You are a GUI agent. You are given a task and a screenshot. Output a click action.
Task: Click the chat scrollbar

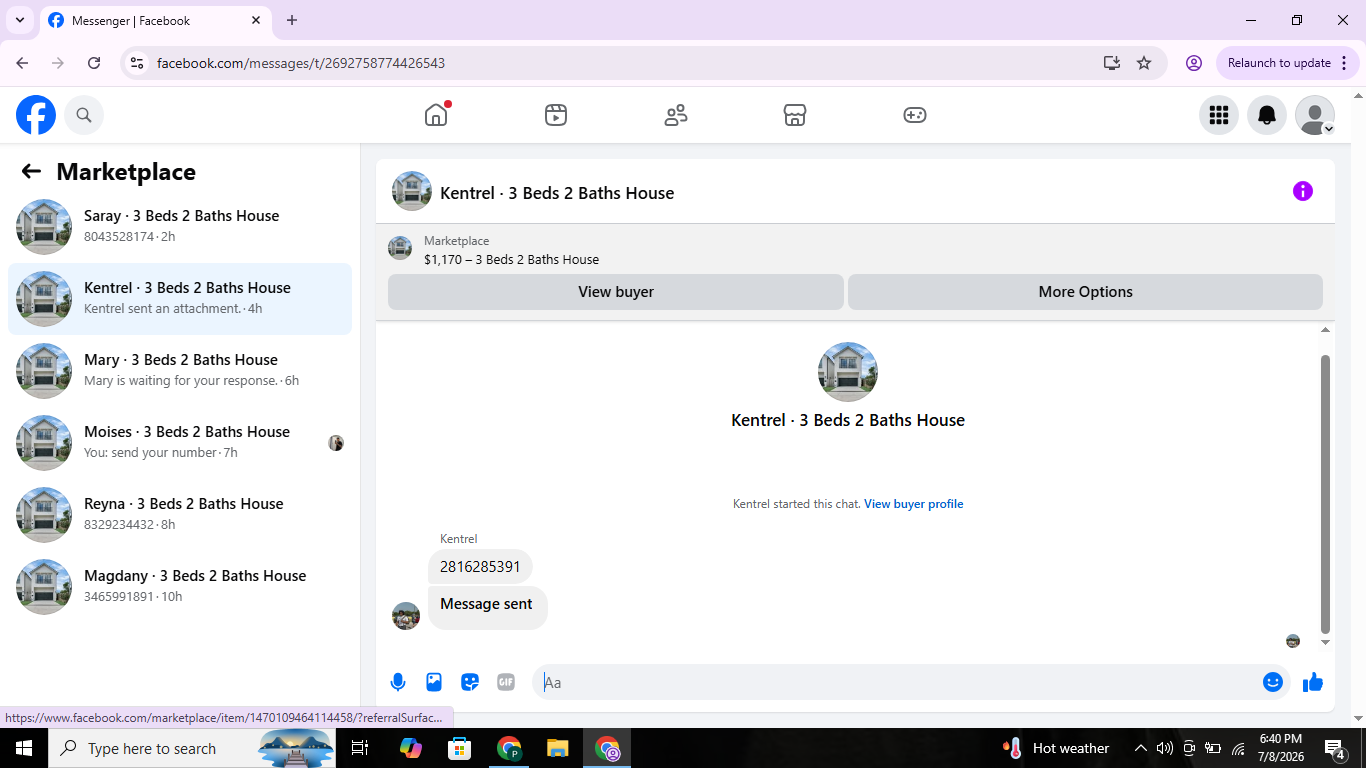(x=1326, y=493)
